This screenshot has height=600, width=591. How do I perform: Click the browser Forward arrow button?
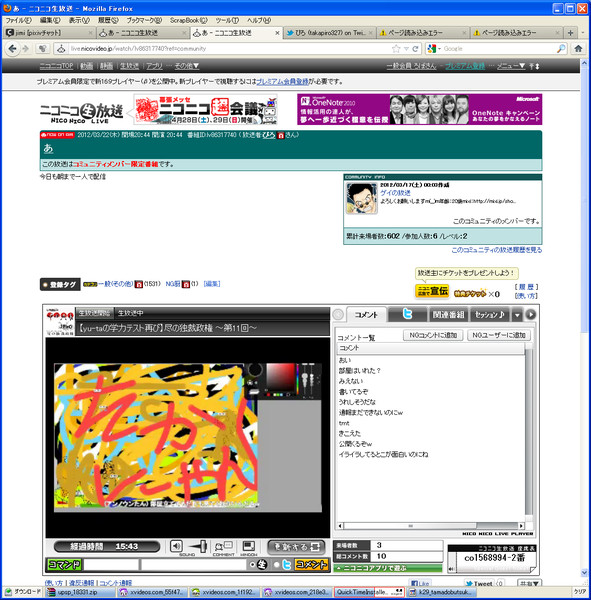26,49
